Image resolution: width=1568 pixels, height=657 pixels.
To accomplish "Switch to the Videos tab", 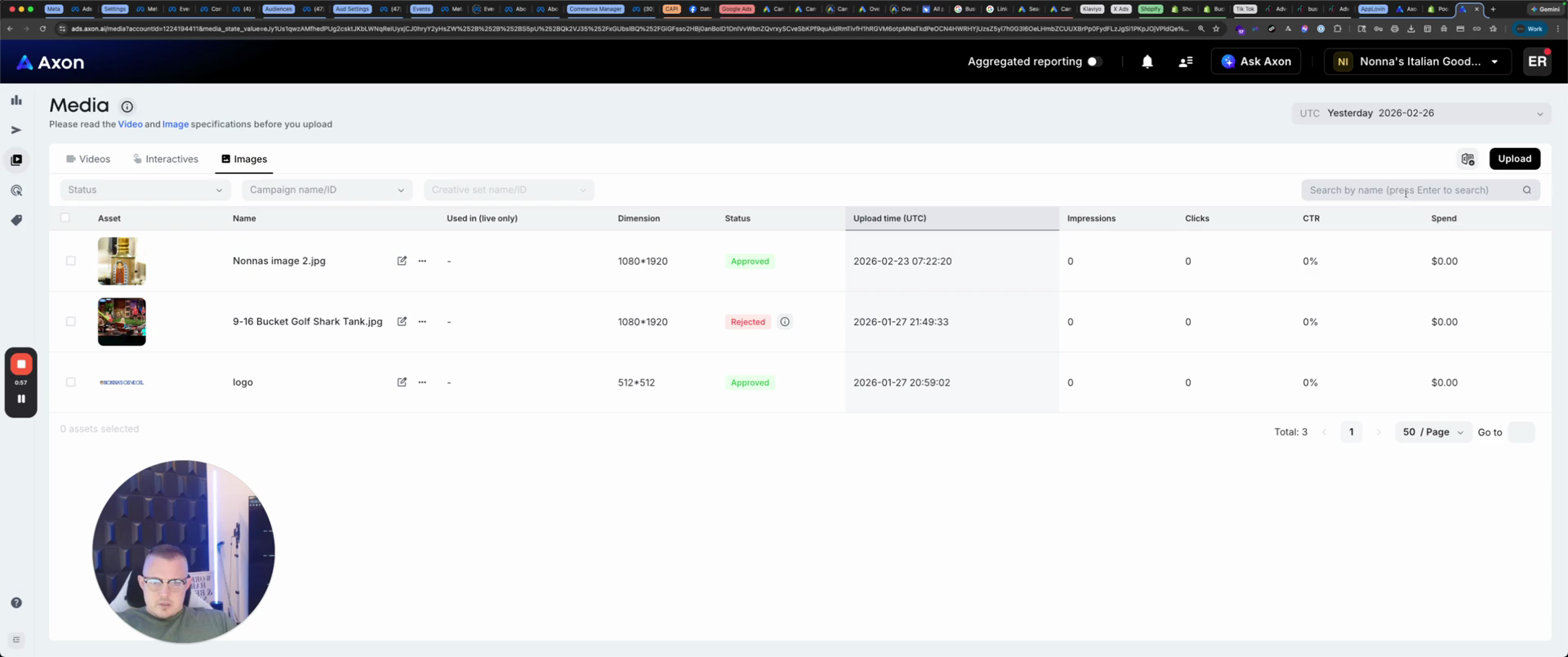I will tap(88, 159).
